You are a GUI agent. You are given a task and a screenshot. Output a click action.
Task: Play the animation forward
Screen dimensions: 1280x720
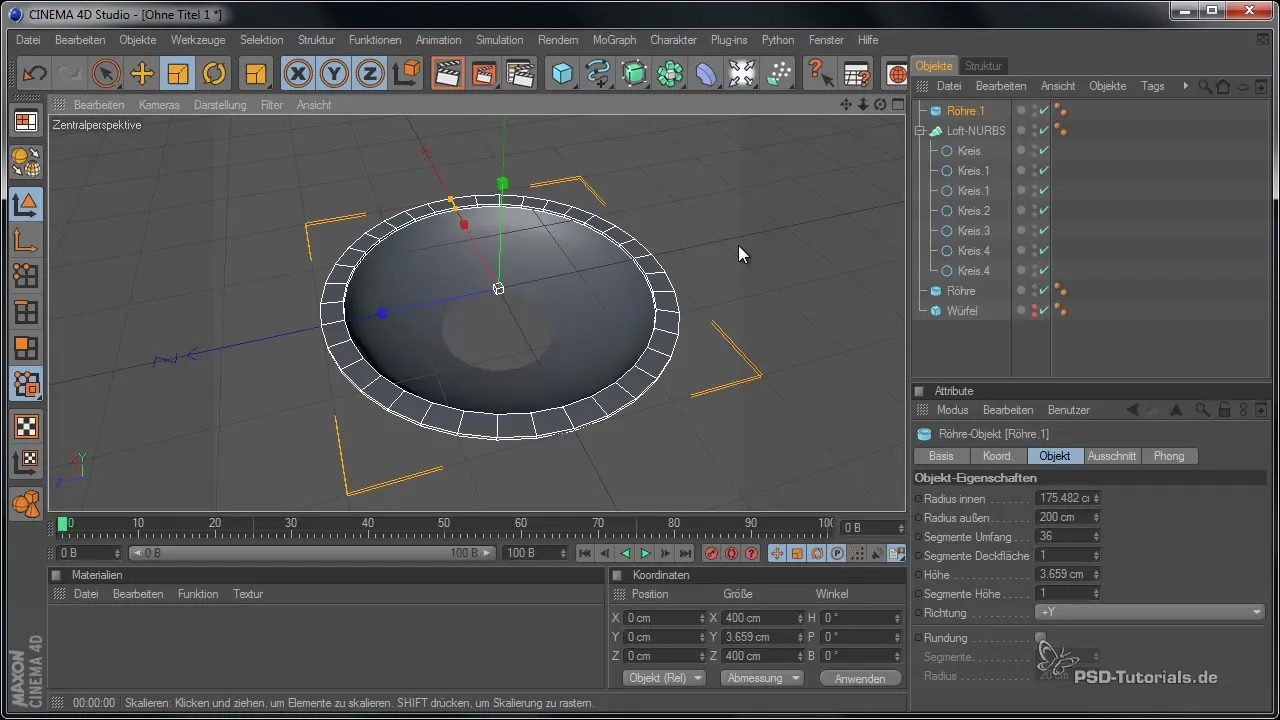[645, 554]
